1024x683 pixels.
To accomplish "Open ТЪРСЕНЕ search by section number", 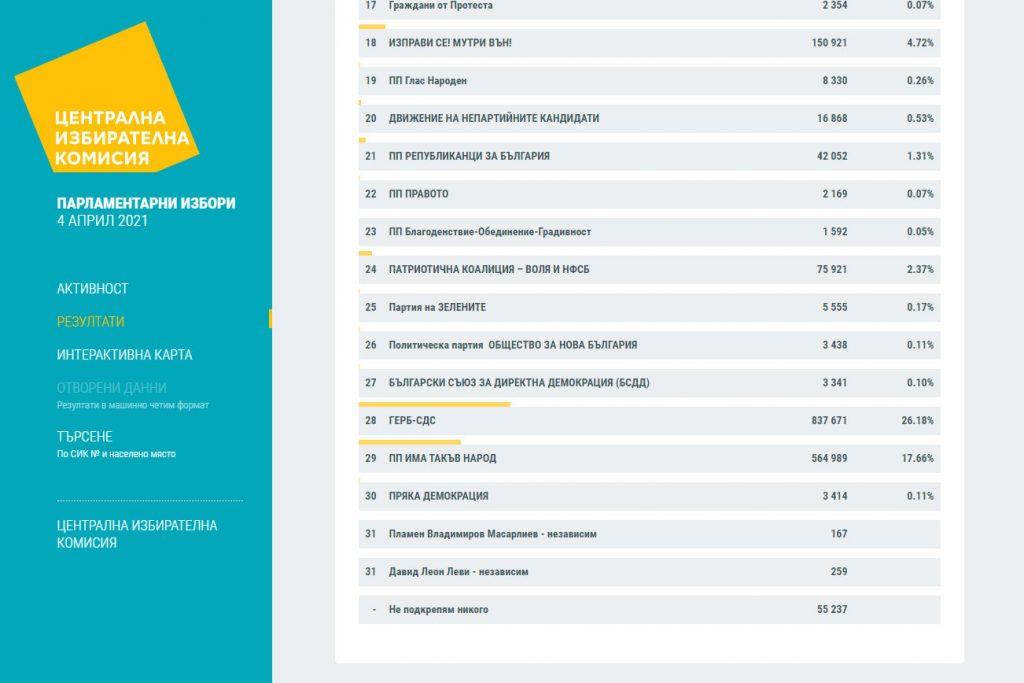I will coord(85,437).
